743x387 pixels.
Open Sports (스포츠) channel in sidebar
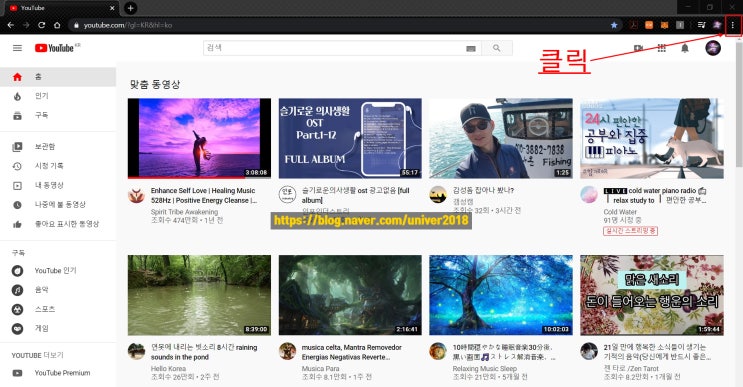[x=58, y=309]
